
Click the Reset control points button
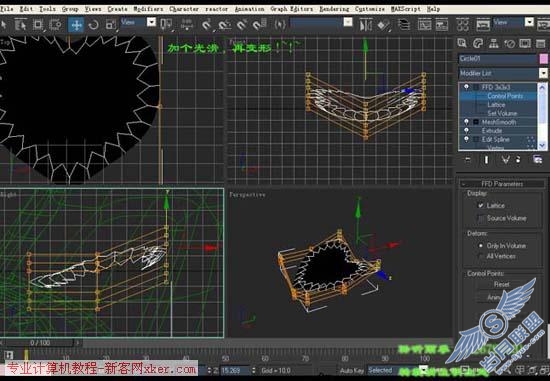[x=502, y=285]
